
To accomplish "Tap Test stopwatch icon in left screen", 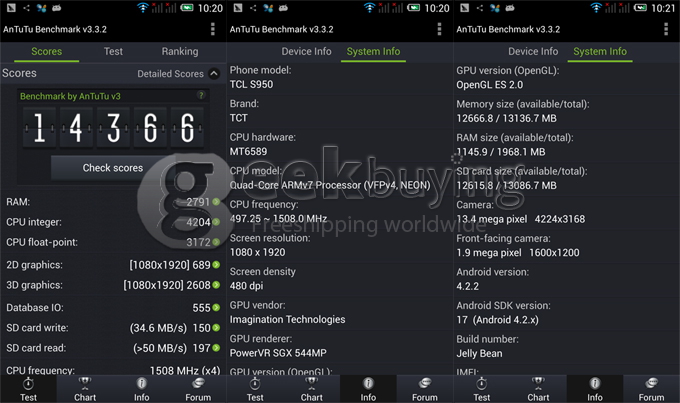I will click(x=28, y=383).
